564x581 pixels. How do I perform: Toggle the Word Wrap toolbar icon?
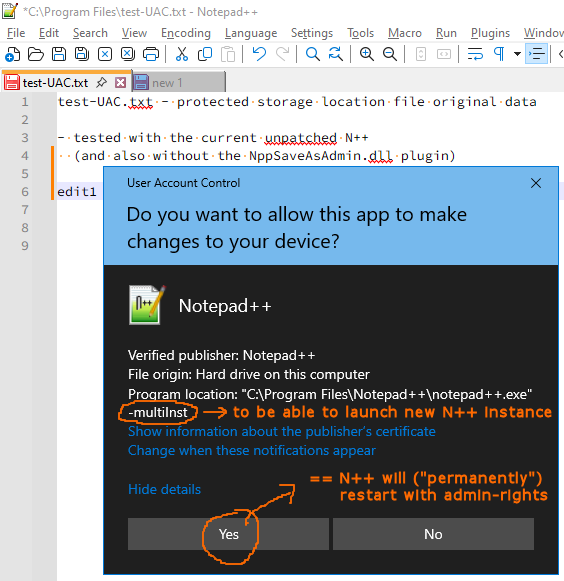(475, 54)
